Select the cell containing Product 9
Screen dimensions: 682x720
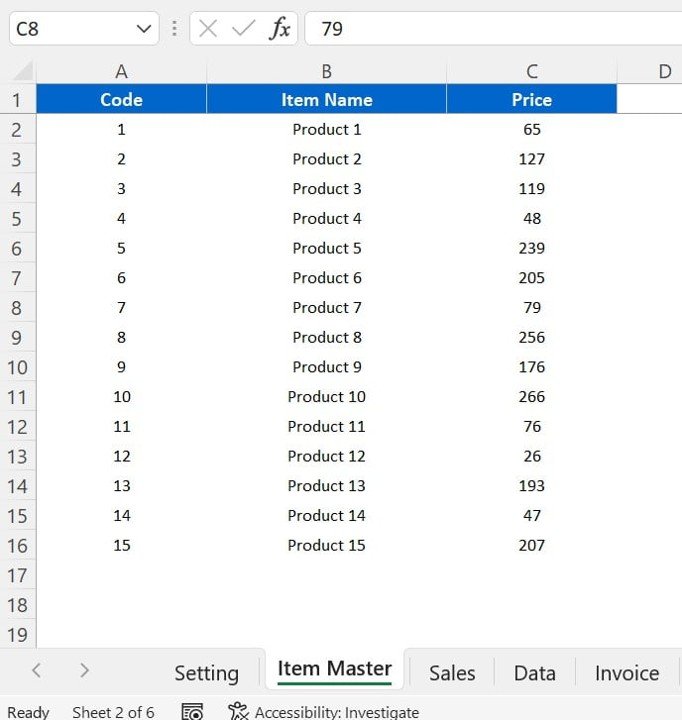[x=327, y=367]
